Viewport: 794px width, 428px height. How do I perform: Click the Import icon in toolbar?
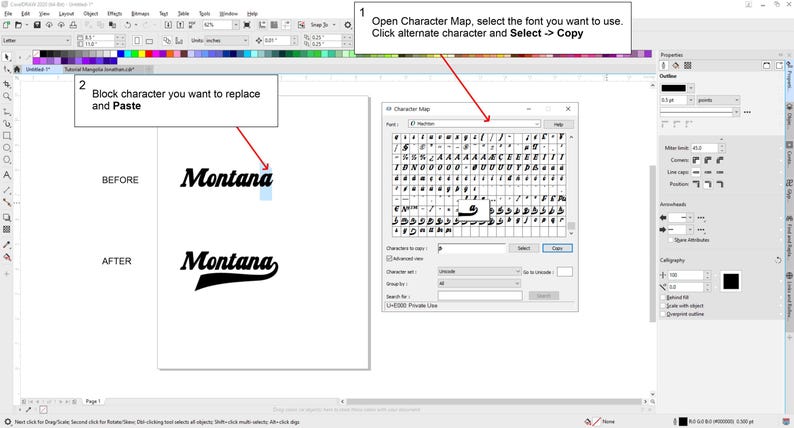168,25
